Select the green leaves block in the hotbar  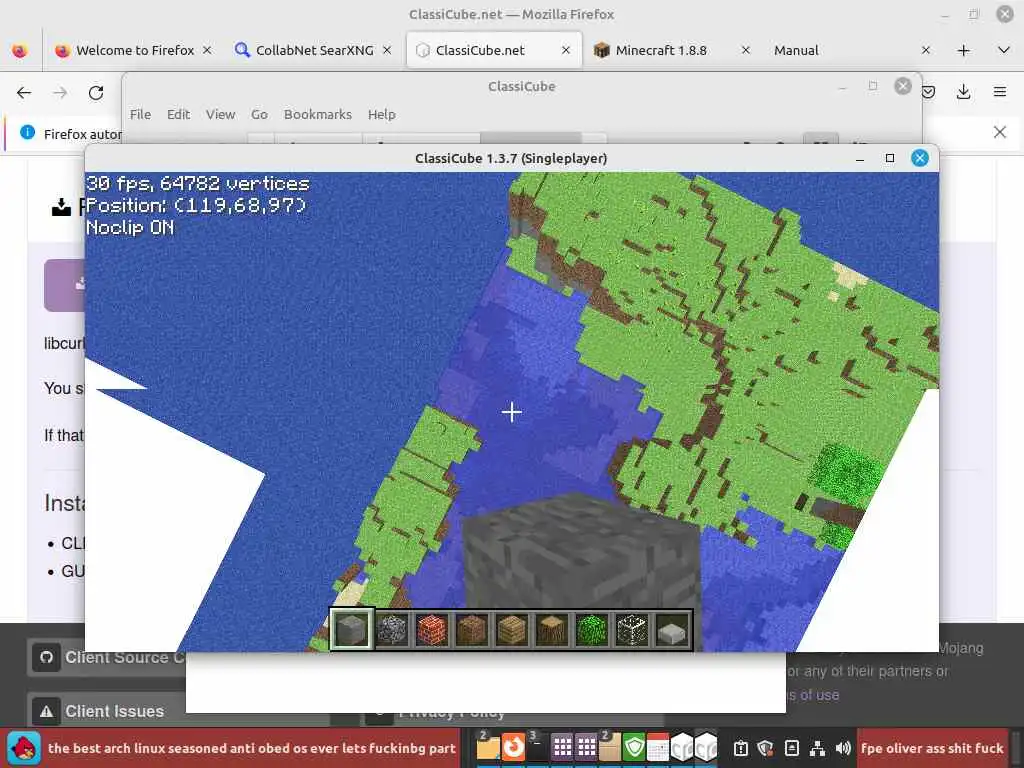(592, 629)
